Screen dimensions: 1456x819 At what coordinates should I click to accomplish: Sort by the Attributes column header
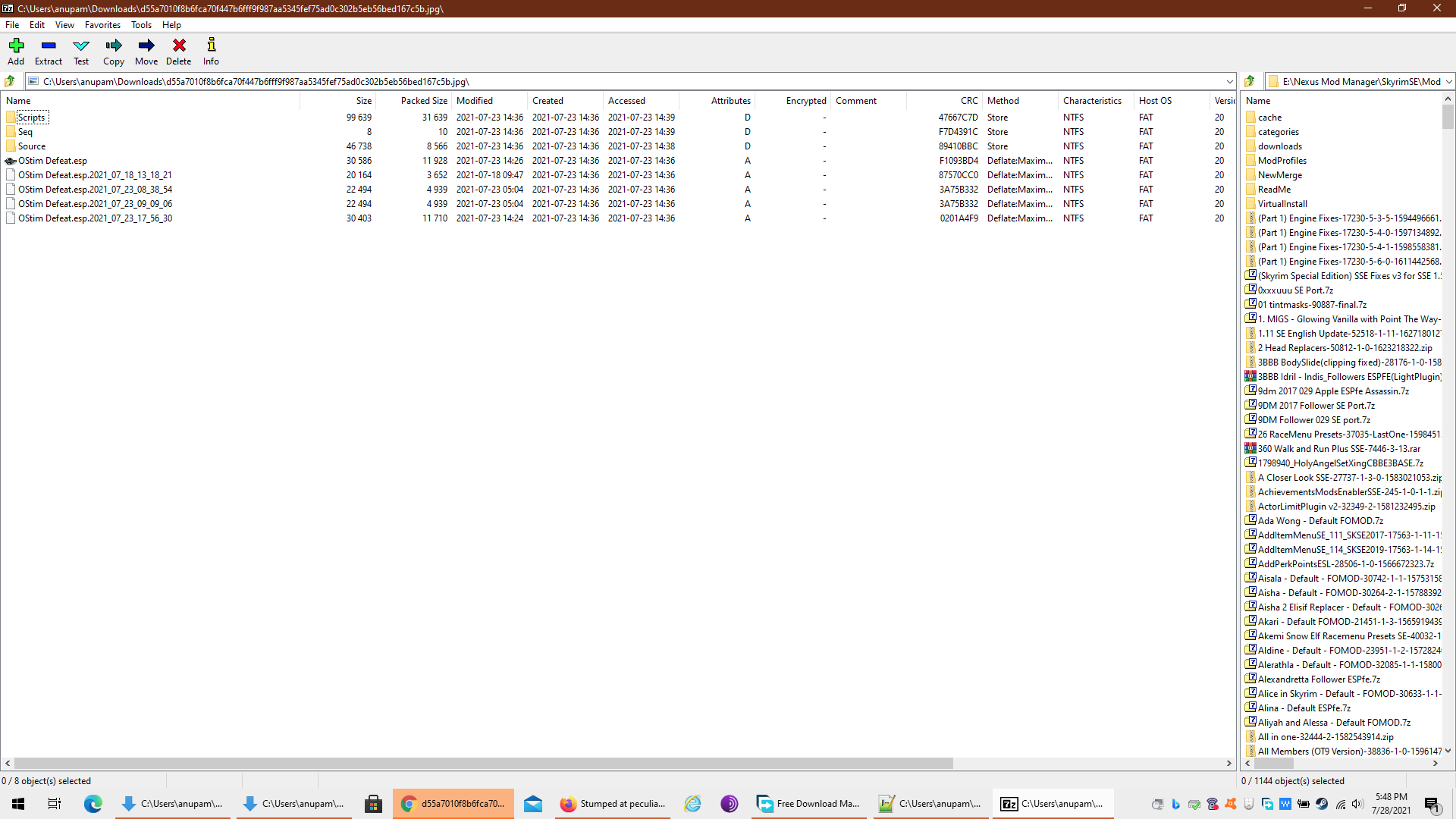(x=717, y=101)
